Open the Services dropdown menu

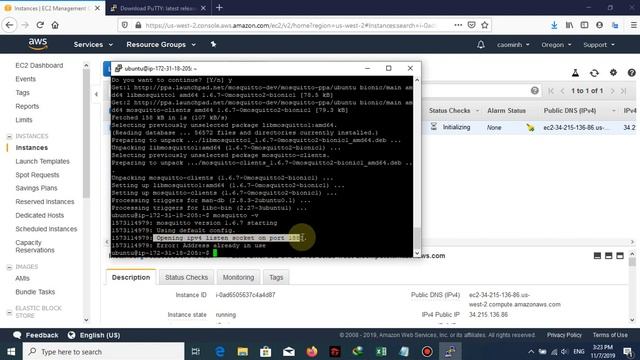point(93,44)
